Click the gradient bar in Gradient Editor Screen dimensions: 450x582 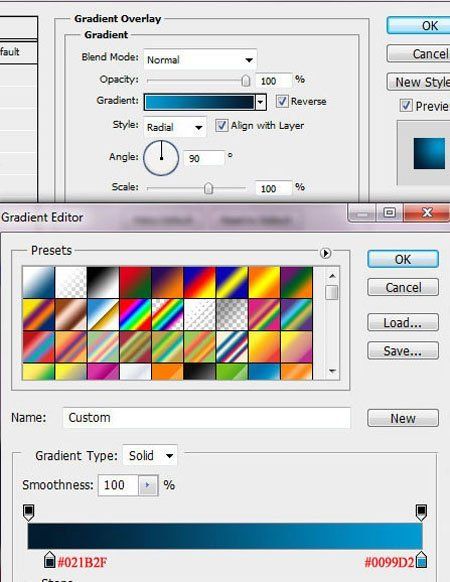[225, 536]
